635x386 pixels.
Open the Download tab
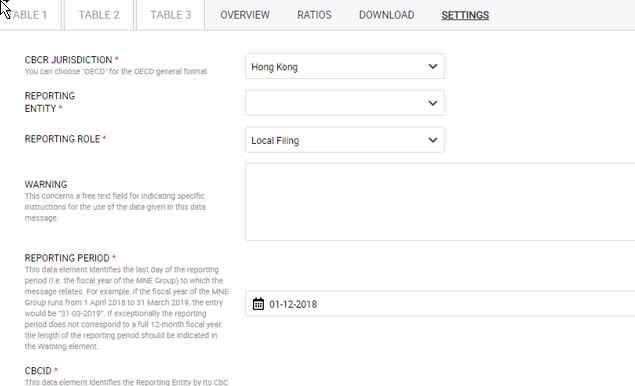click(x=386, y=15)
